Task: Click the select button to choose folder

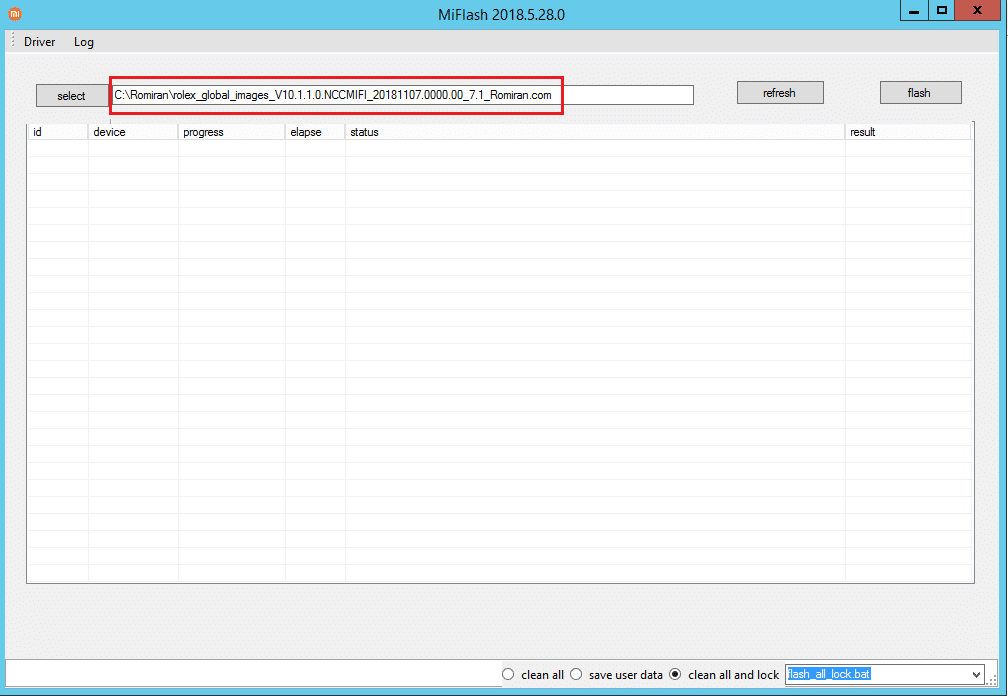Action: (x=72, y=96)
